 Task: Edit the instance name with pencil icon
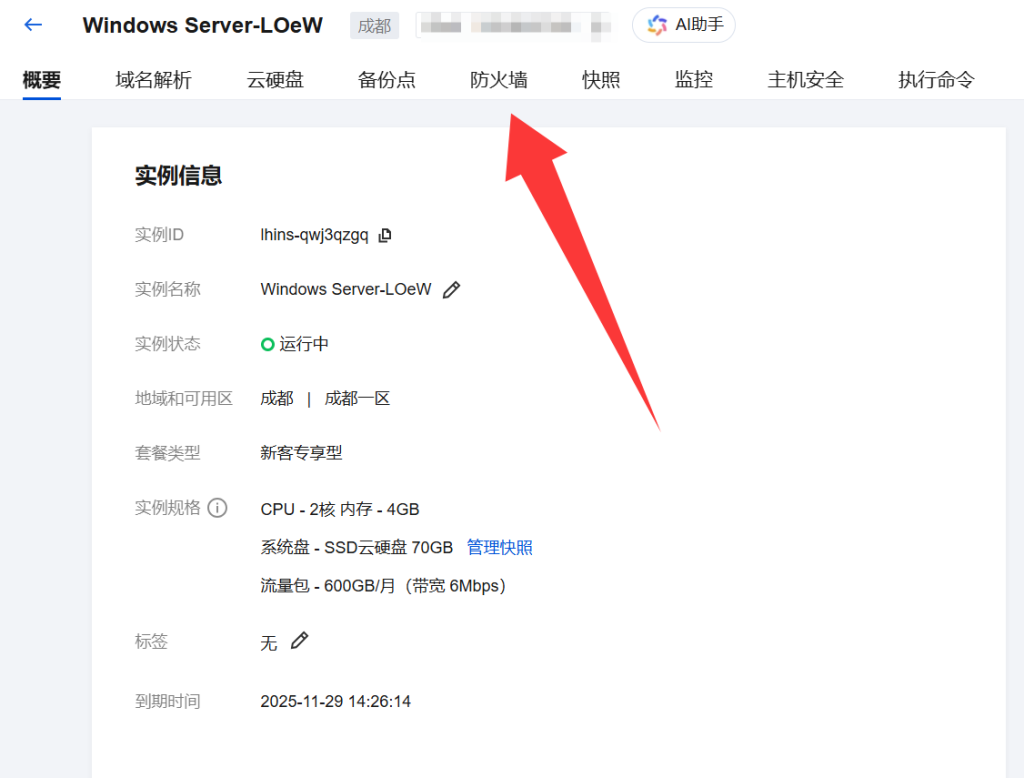pyautogui.click(x=451, y=290)
